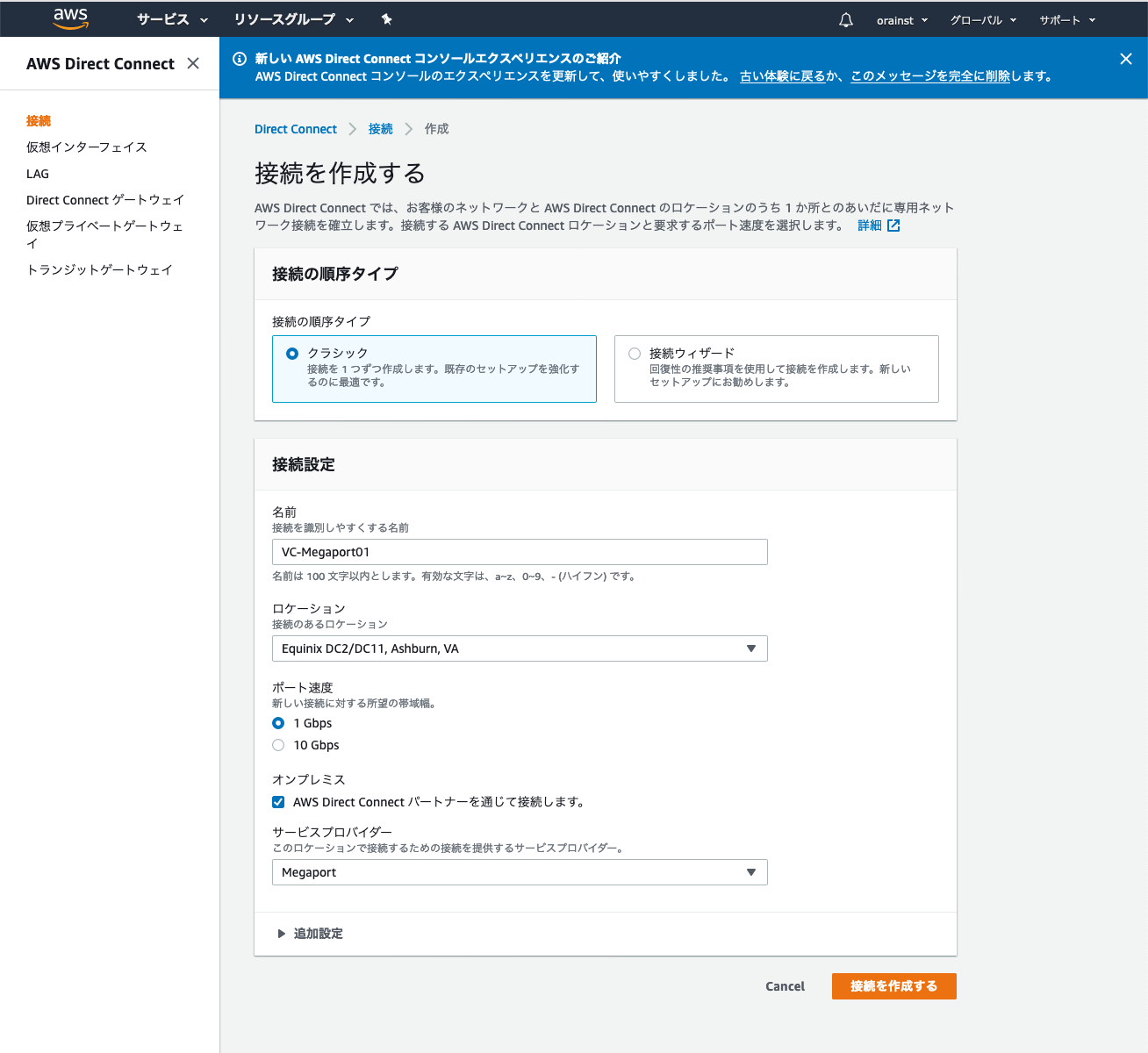Viewport: 1148px width, 1053px height.
Task: Open the orainst account menu
Action: 901,20
